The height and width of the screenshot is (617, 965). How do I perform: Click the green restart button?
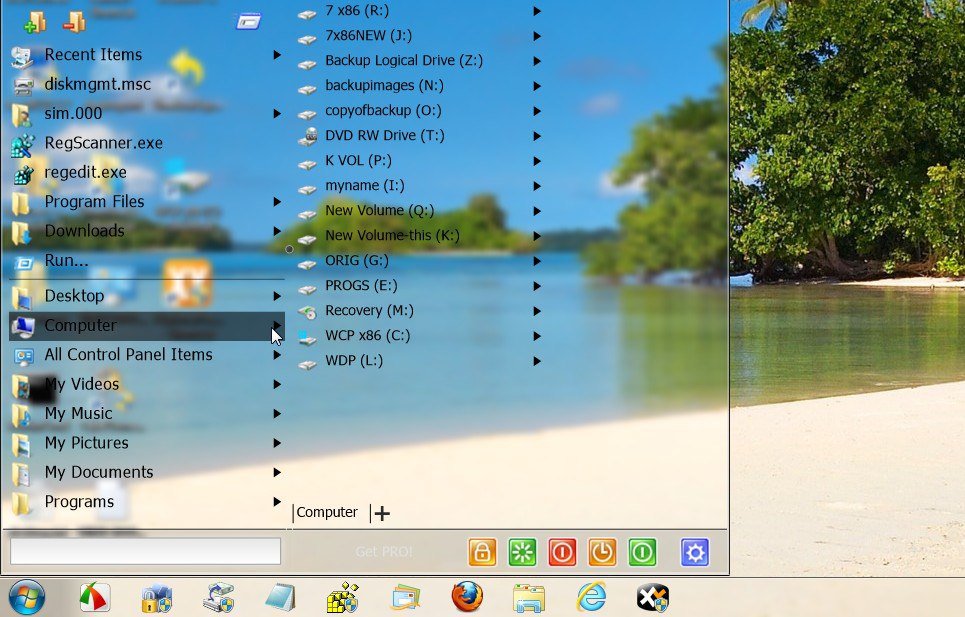point(522,552)
